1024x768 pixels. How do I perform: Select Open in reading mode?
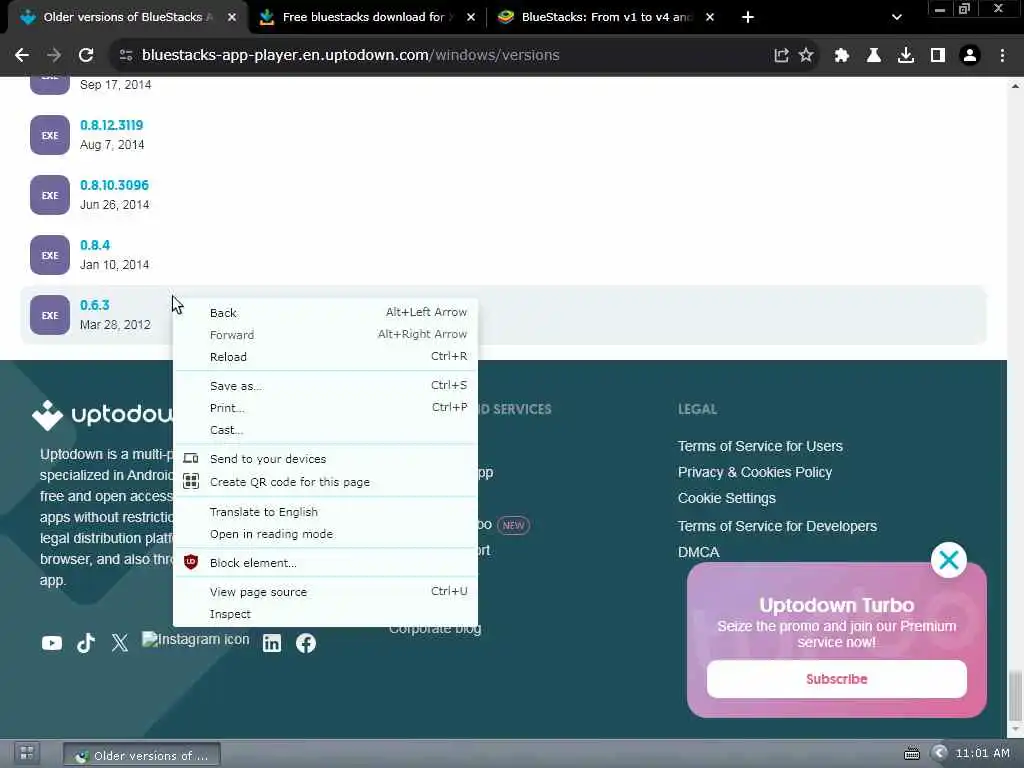coord(325,534)
